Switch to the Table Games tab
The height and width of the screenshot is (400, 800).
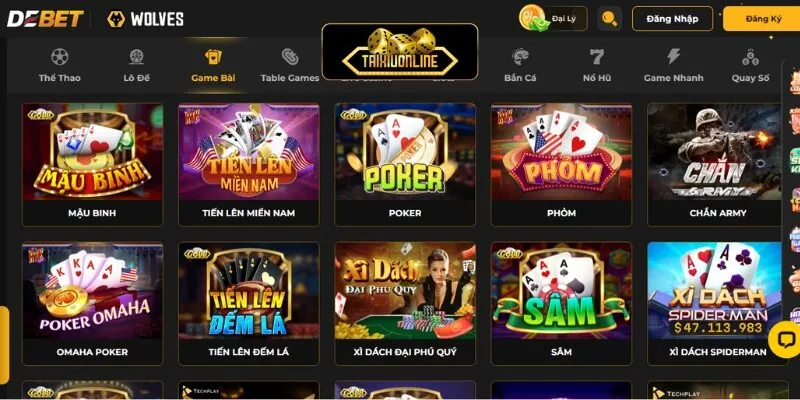point(290,66)
